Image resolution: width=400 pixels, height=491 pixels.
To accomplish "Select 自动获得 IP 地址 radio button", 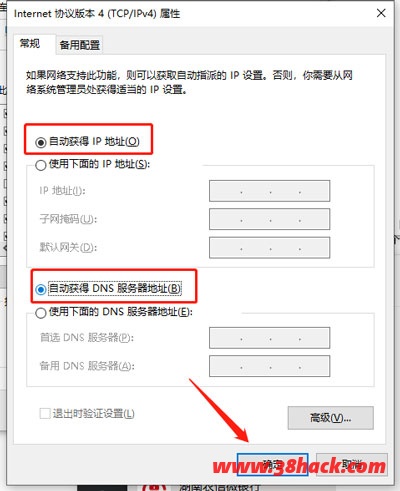I will pos(41,143).
